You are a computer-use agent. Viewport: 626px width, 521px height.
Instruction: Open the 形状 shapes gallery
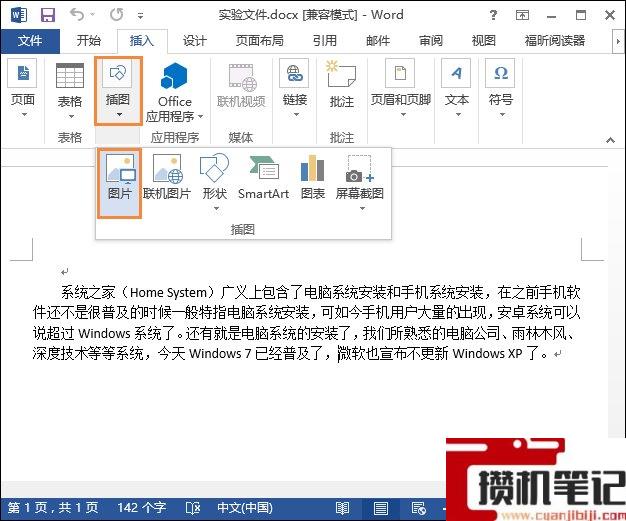(215, 182)
